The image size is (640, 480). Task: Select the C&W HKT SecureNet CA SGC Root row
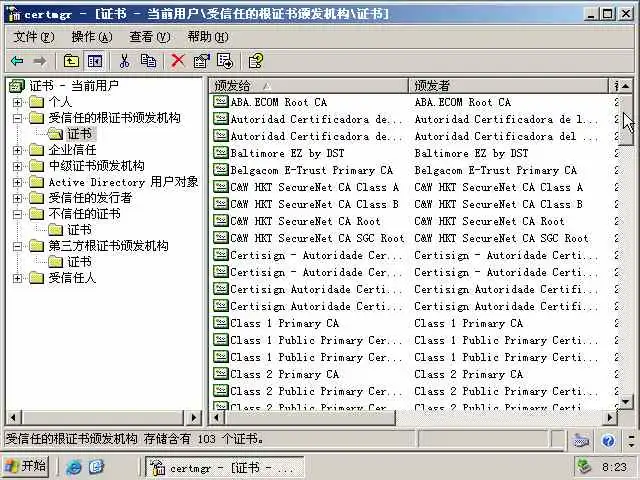coord(415,238)
